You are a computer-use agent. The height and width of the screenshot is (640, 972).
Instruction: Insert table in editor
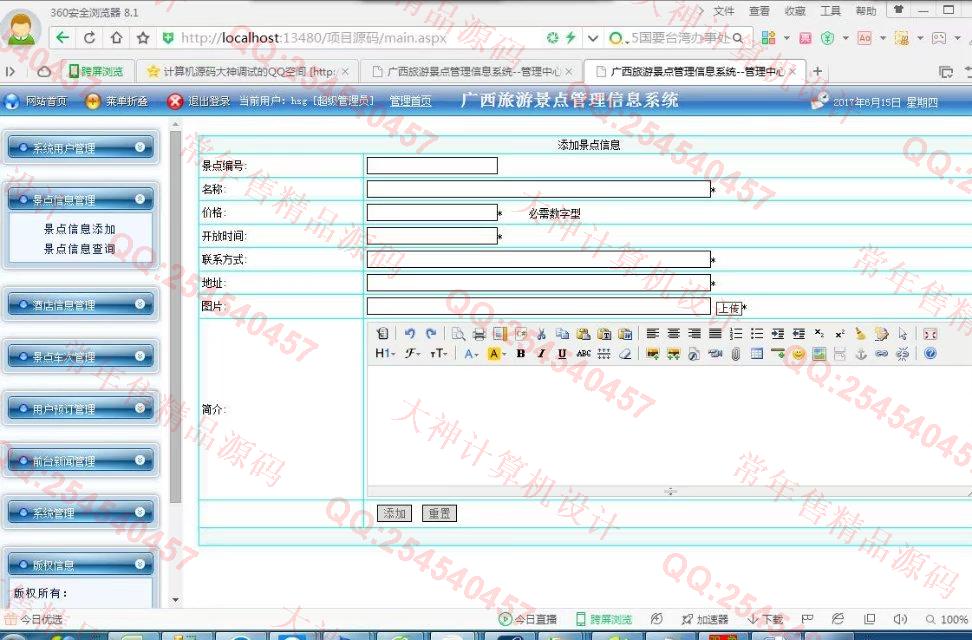point(757,353)
